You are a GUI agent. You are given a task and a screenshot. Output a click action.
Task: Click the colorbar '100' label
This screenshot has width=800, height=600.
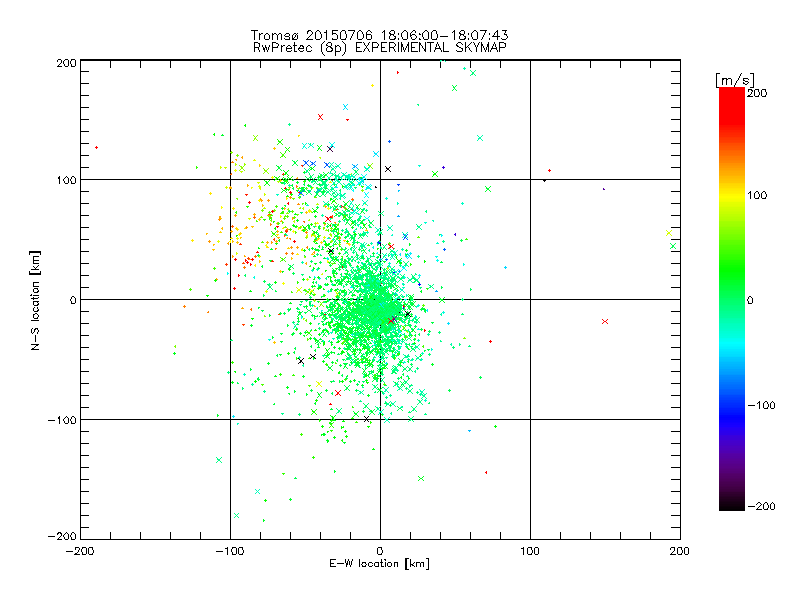[x=757, y=195]
